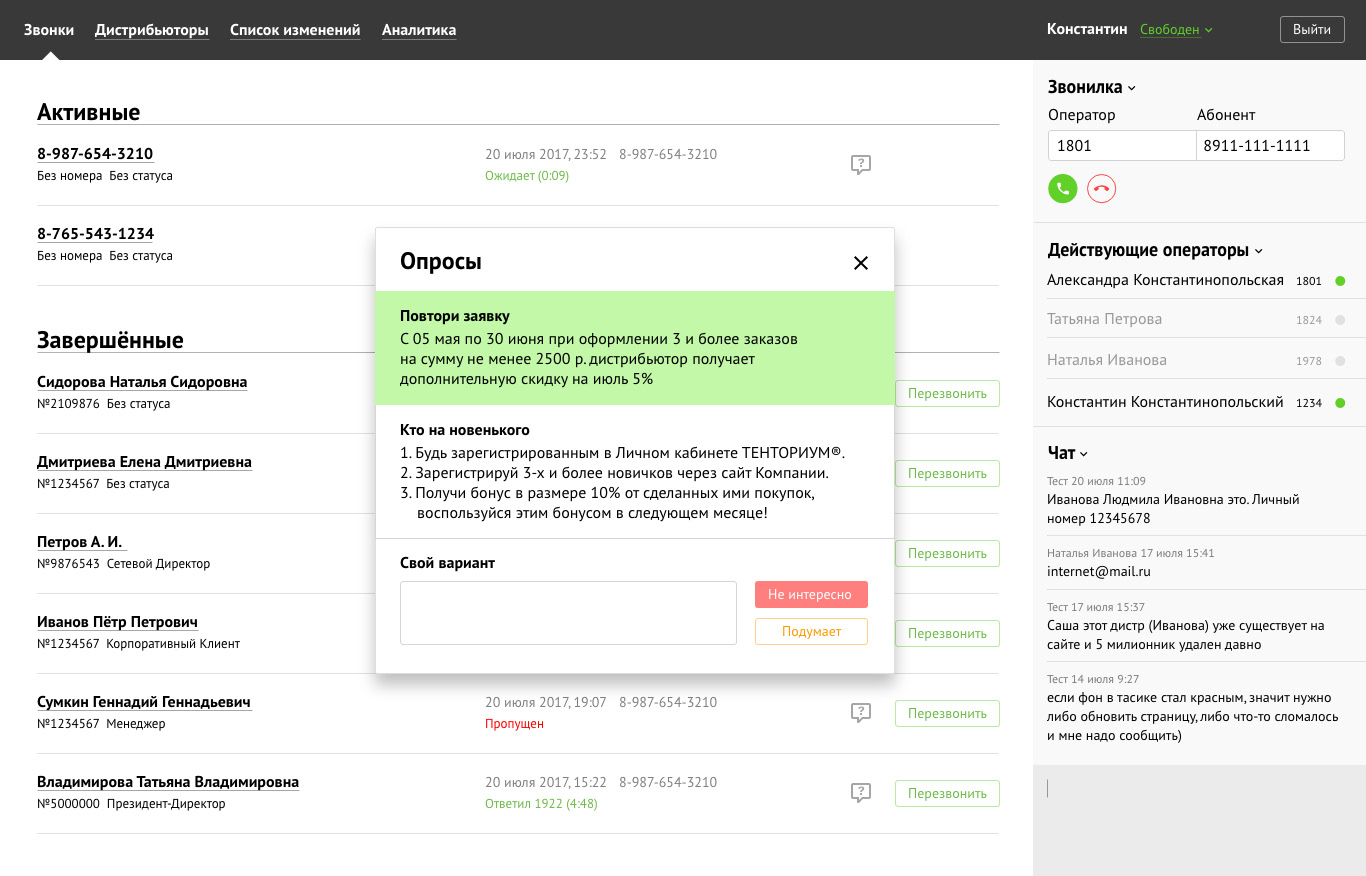Mark survey result as Не интересно
The width and height of the screenshot is (1366, 876).
pos(811,594)
